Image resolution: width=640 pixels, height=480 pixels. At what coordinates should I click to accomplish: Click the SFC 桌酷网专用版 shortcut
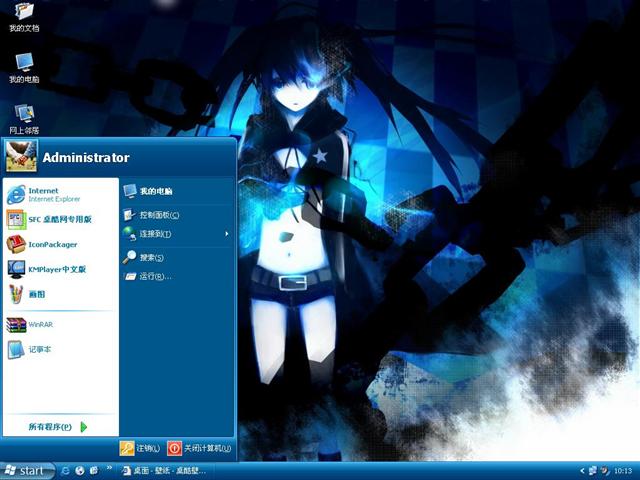click(58, 219)
